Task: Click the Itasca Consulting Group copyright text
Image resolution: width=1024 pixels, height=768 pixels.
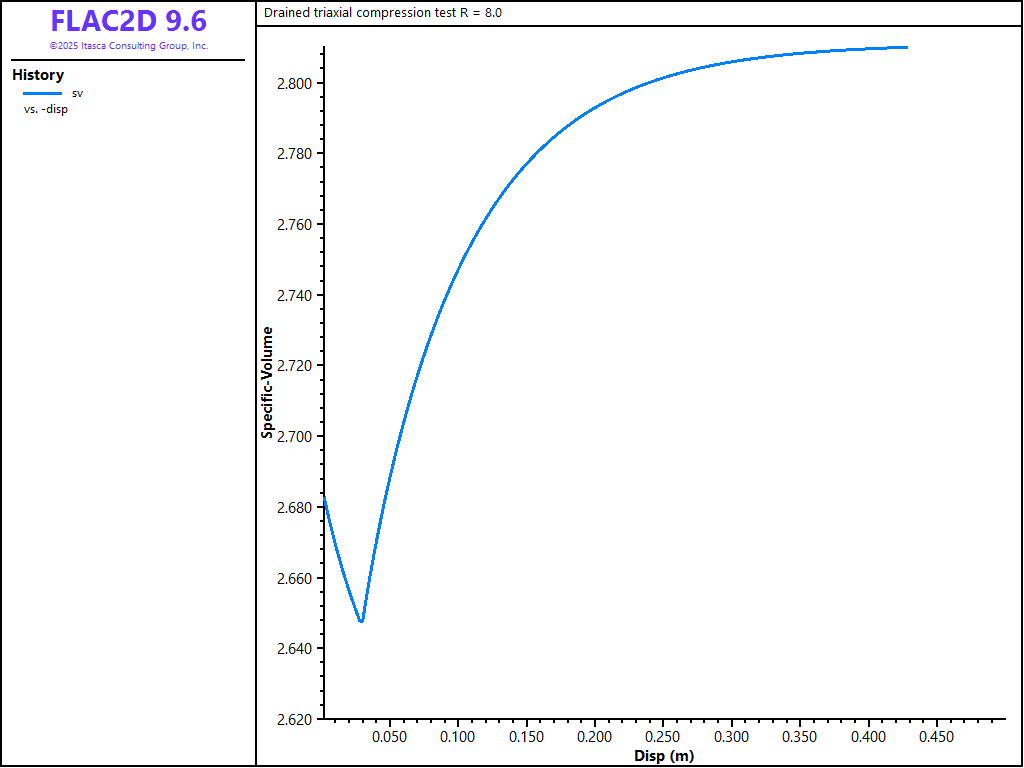Action: point(128,46)
